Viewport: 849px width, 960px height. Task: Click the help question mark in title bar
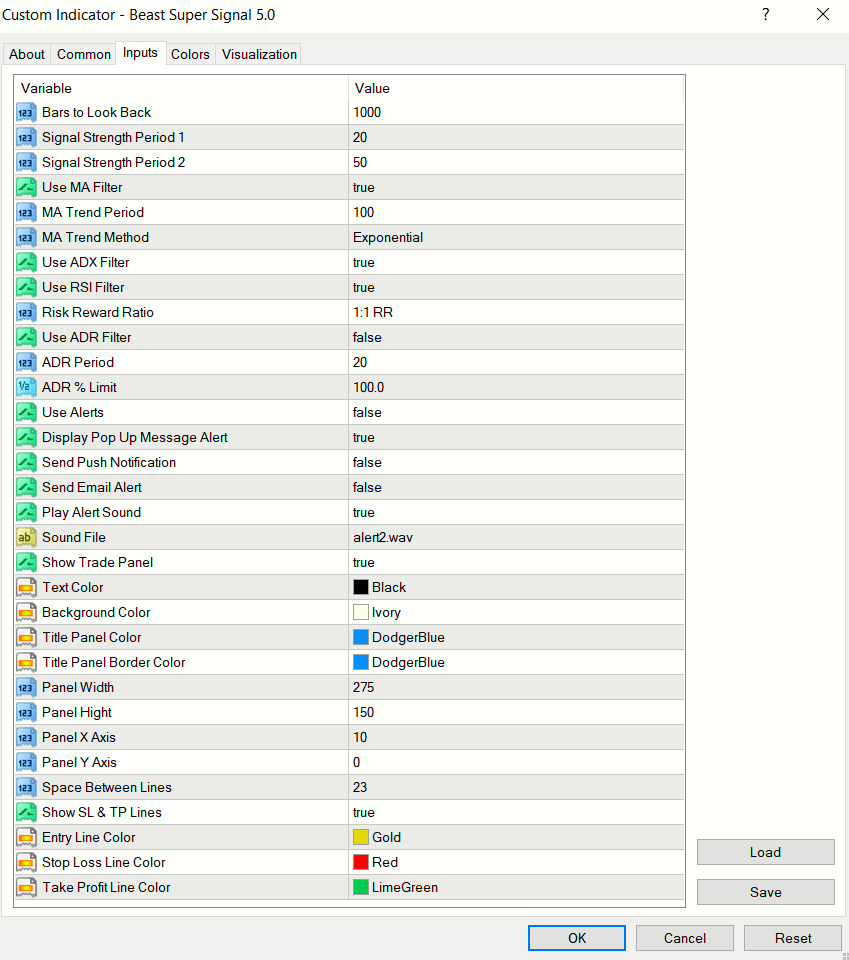tap(766, 15)
